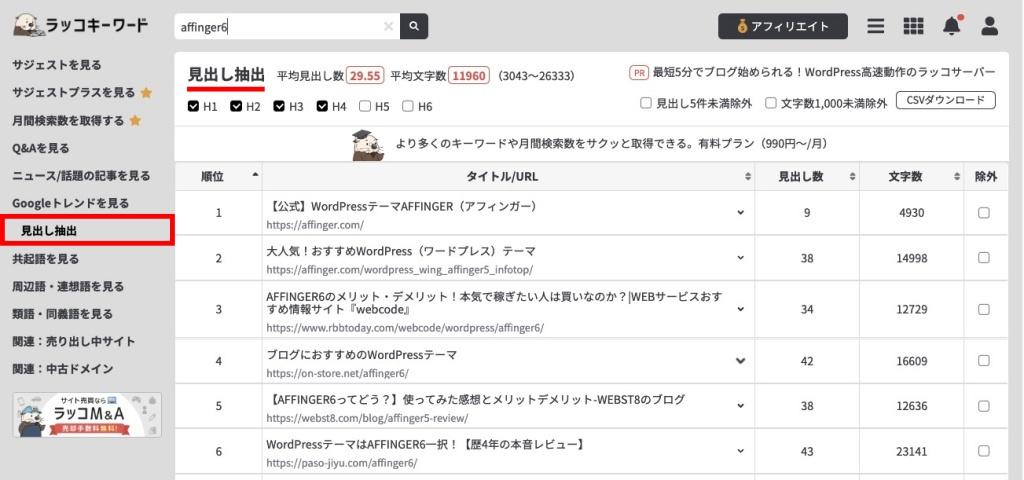Expand the row 2 headings chevron
The height and width of the screenshot is (480, 1024).
pos(741,258)
